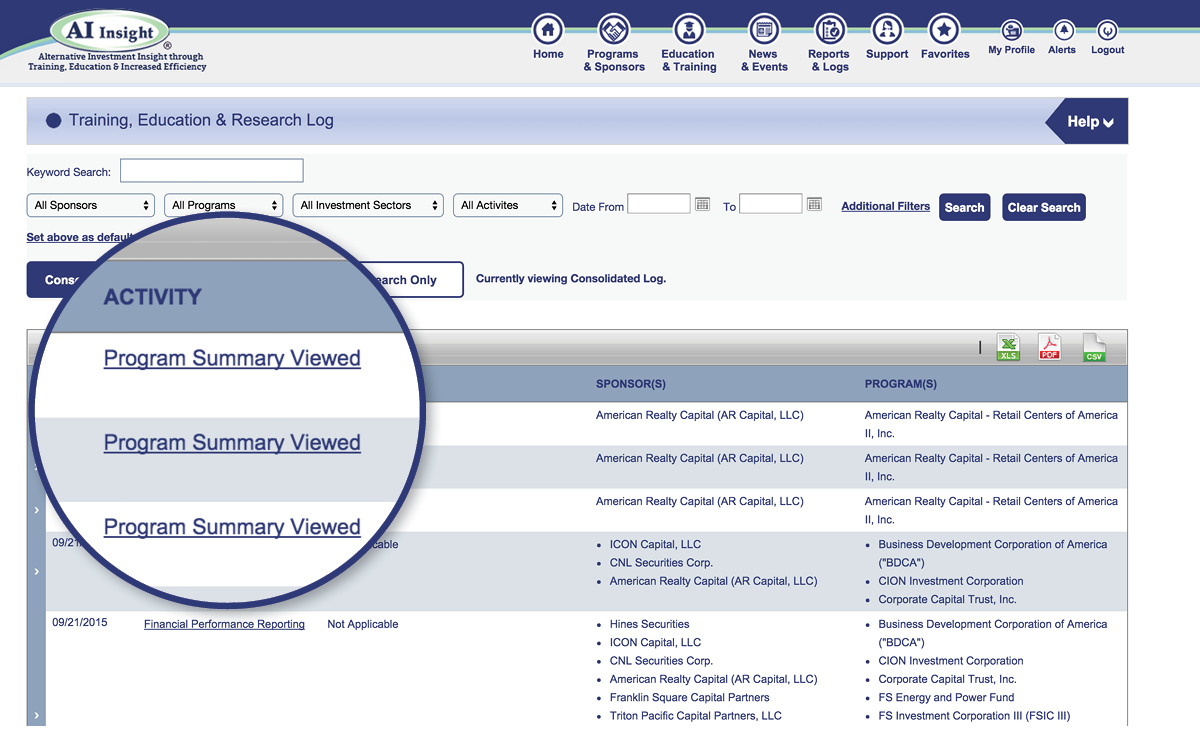Open the Financial Performance Reporting link
Image resolution: width=1200 pixels, height=750 pixels.
(225, 624)
